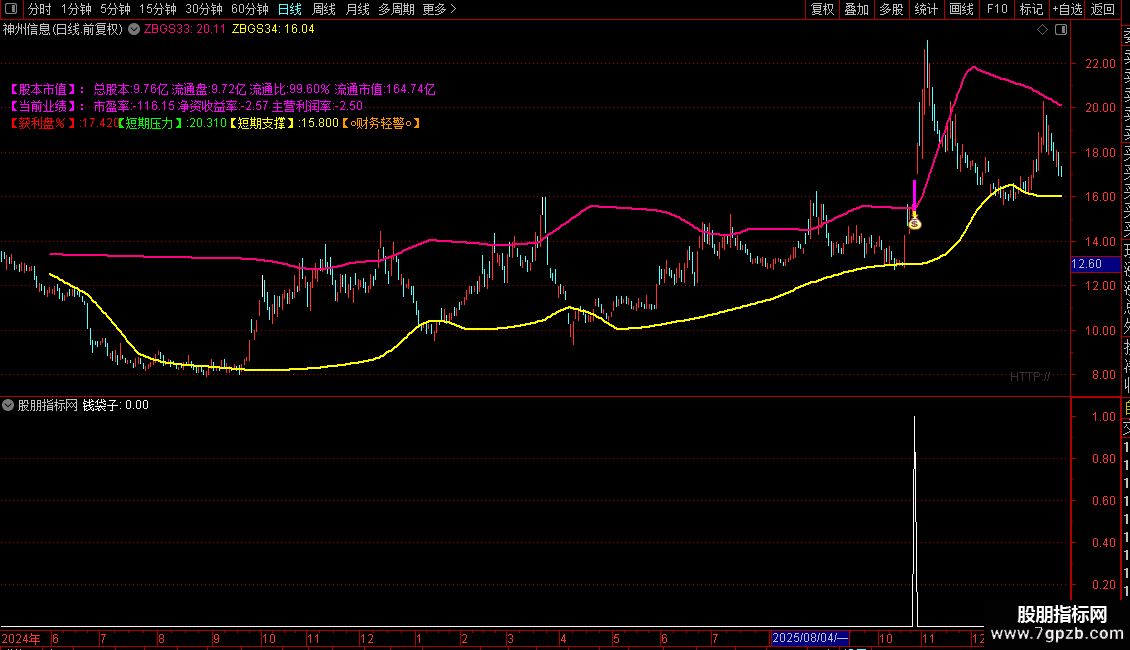1130x650 pixels.
Task: Click the window layout icon beside diamond
Action: 1061,30
